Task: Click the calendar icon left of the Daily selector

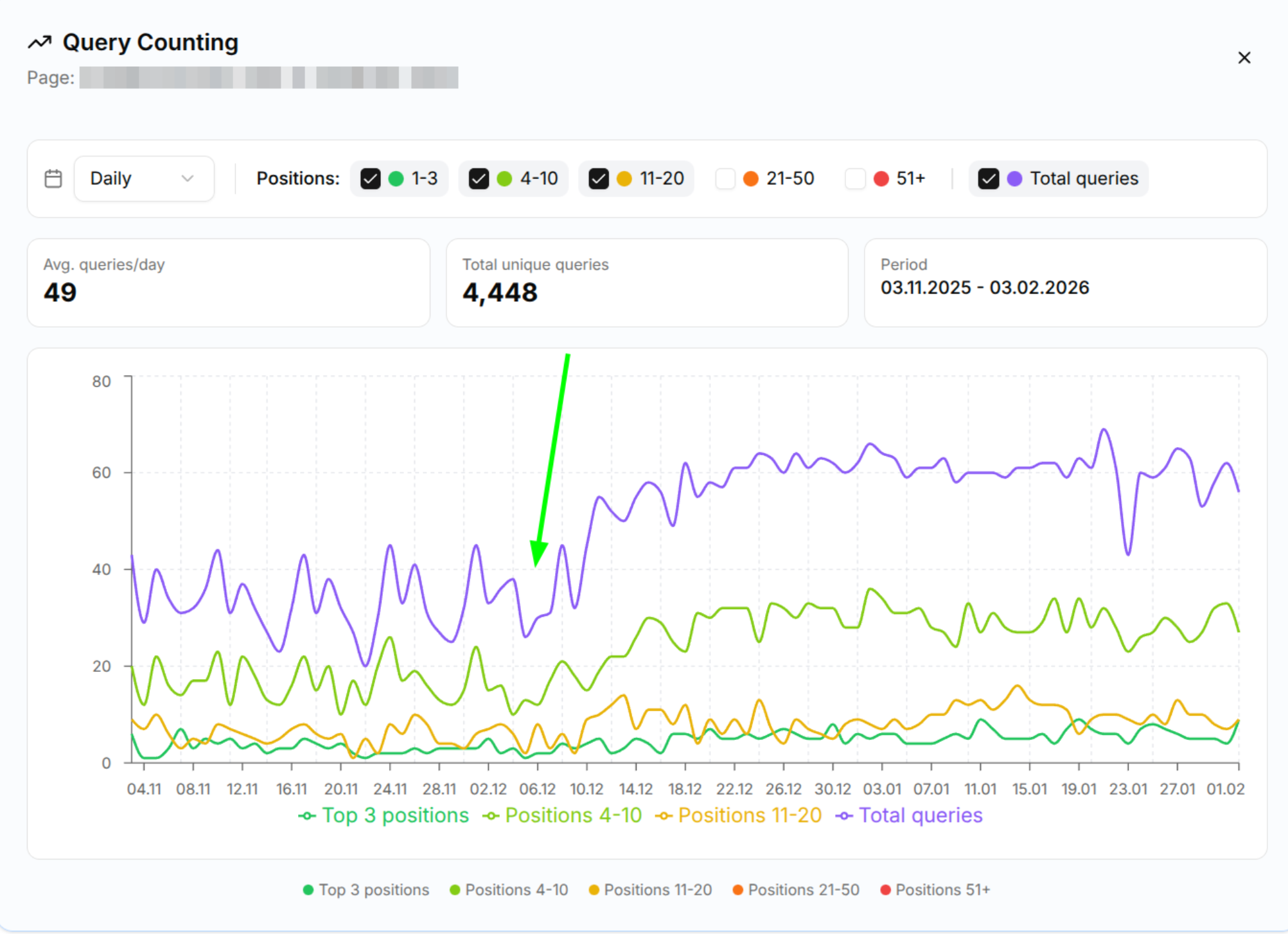Action: (x=53, y=178)
